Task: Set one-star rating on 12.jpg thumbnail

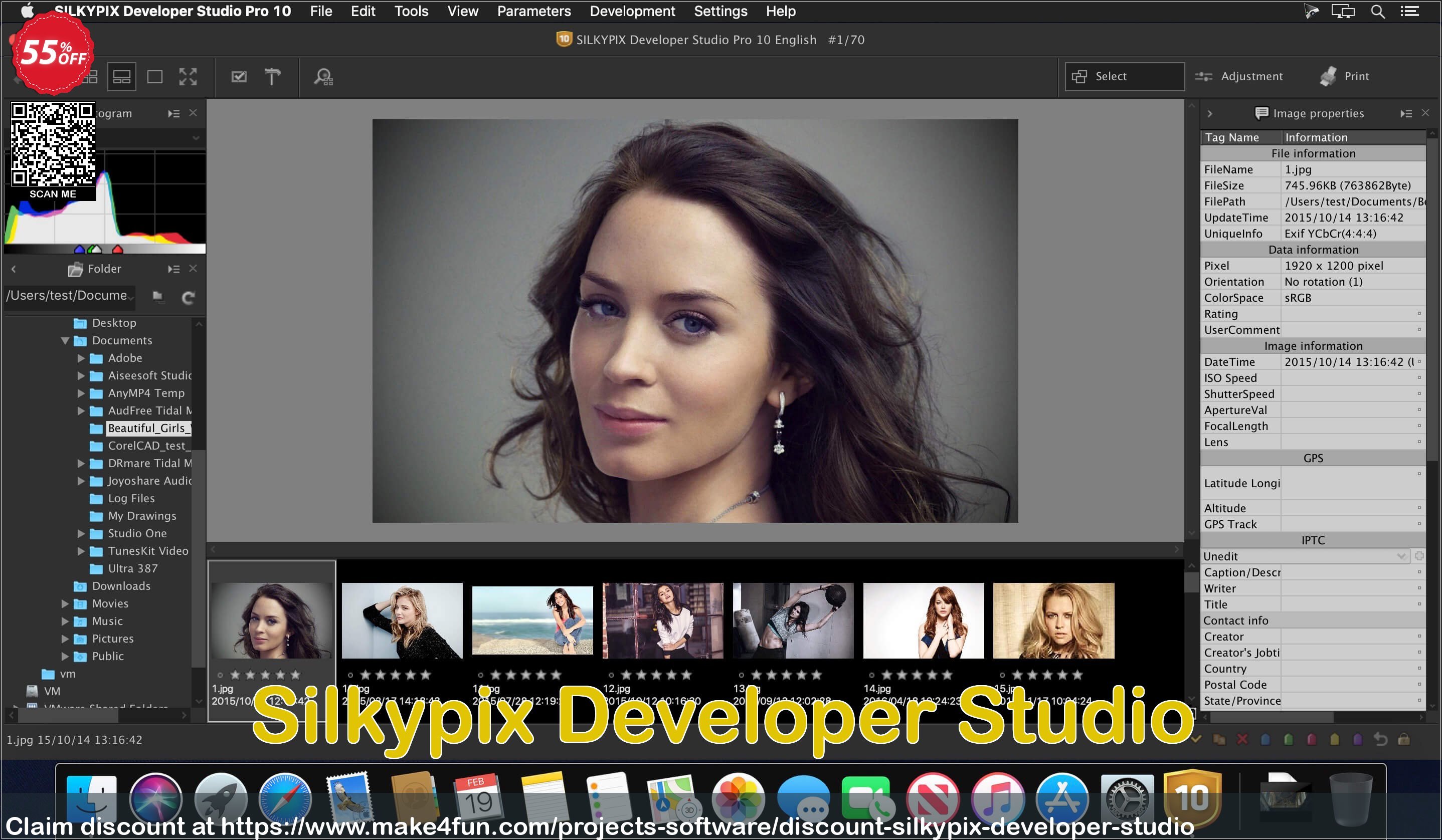Action: click(626, 675)
